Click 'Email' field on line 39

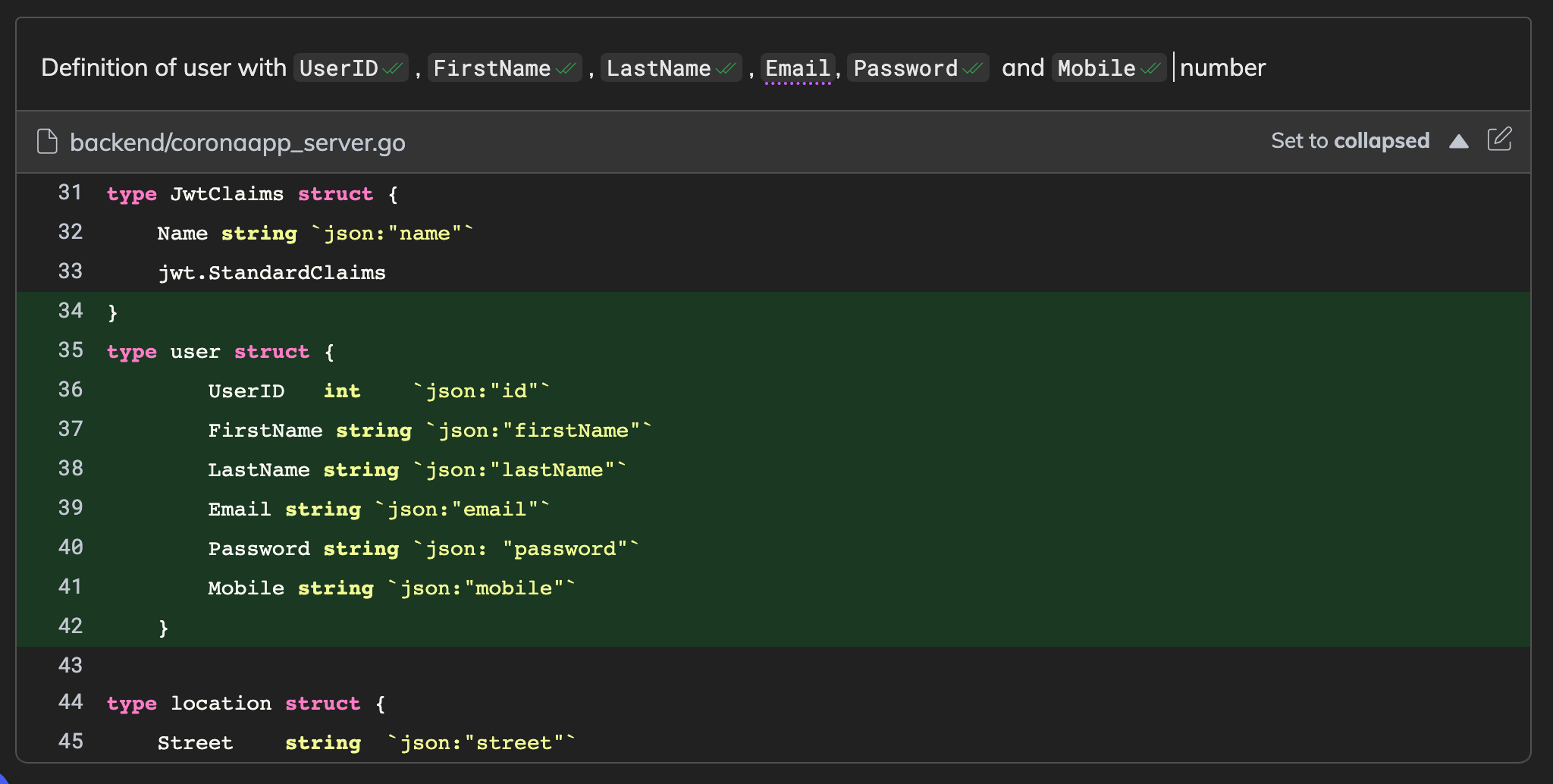coord(240,510)
